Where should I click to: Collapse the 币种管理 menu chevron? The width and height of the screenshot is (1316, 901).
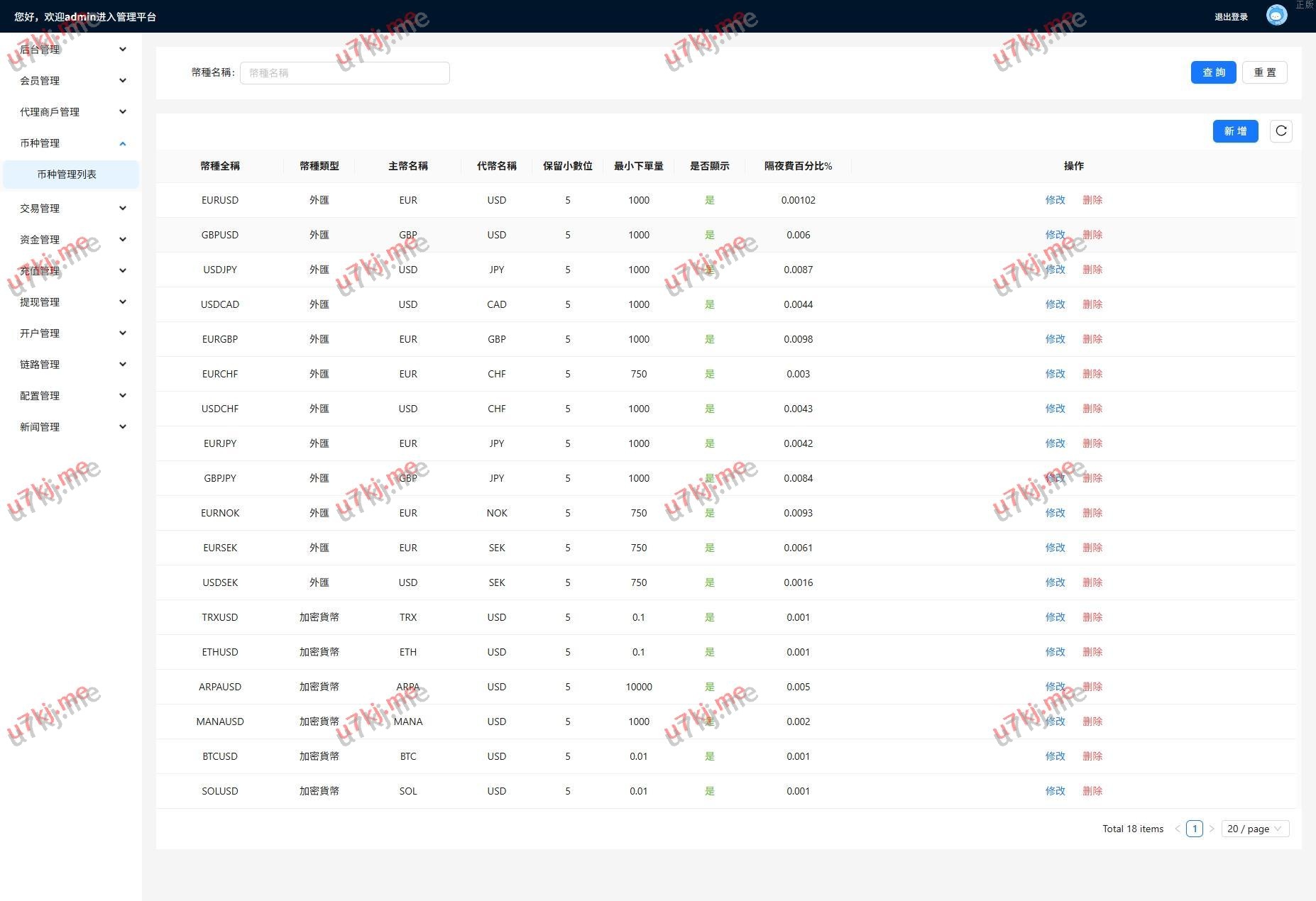pyautogui.click(x=123, y=143)
